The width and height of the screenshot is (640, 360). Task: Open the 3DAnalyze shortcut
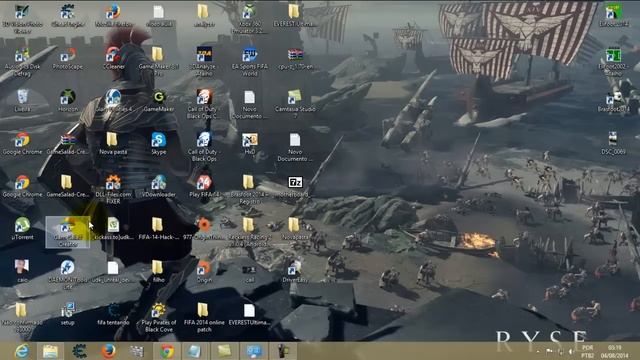(x=204, y=61)
